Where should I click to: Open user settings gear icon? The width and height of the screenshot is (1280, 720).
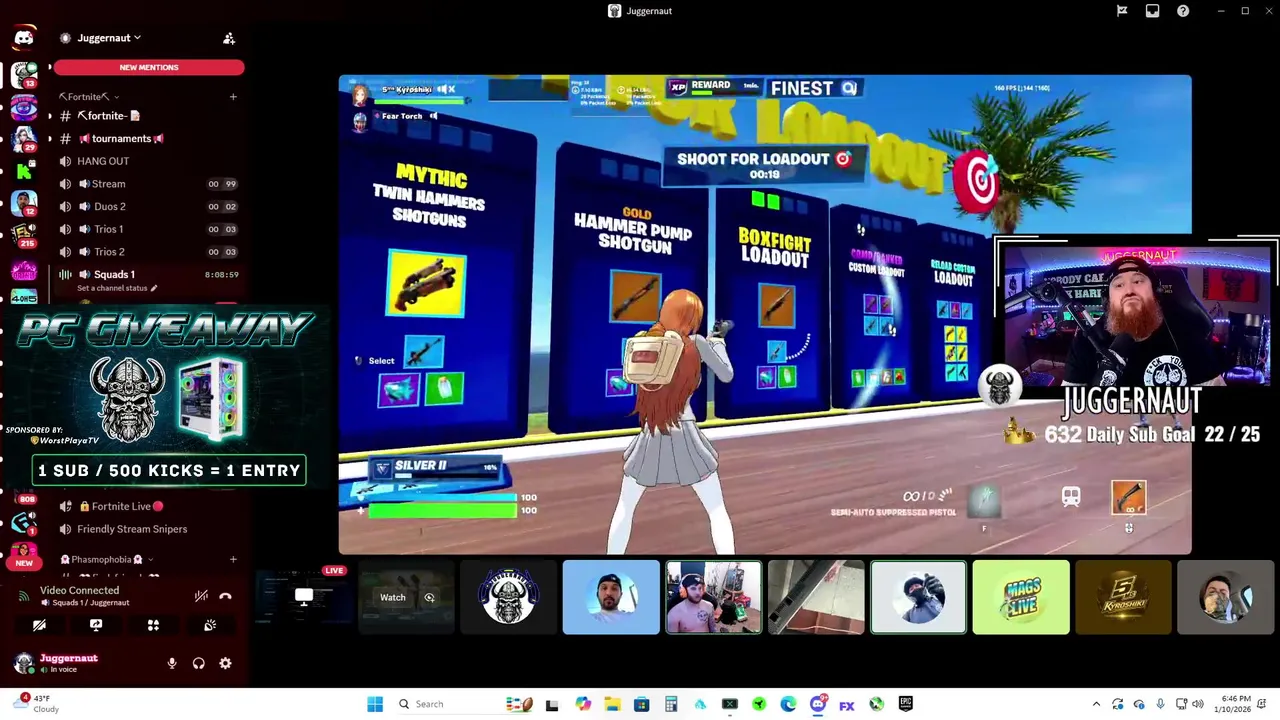click(x=225, y=663)
